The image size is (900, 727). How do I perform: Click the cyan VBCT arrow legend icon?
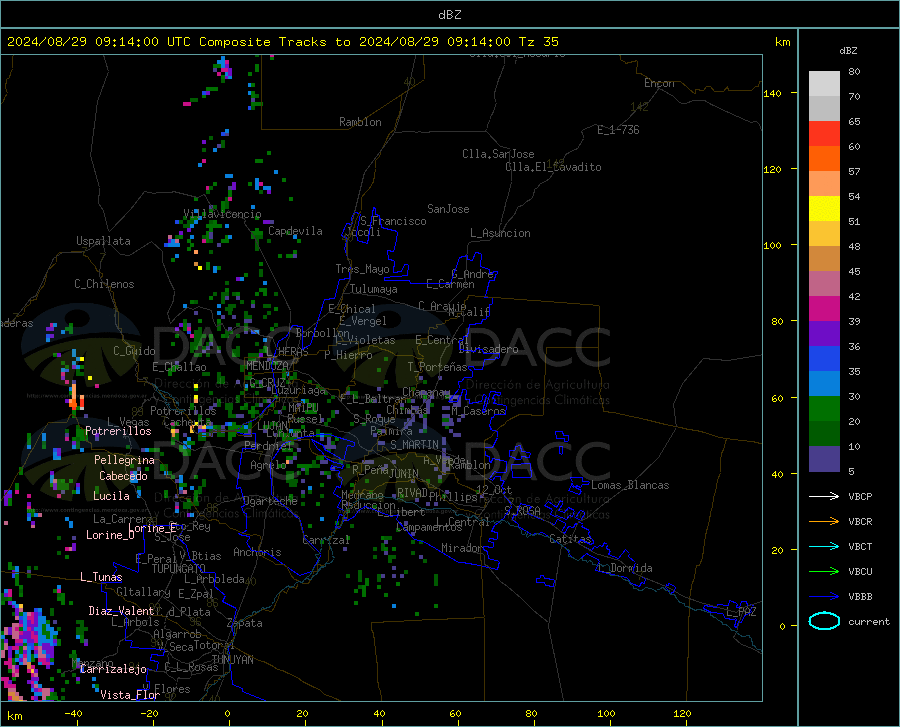pos(824,546)
